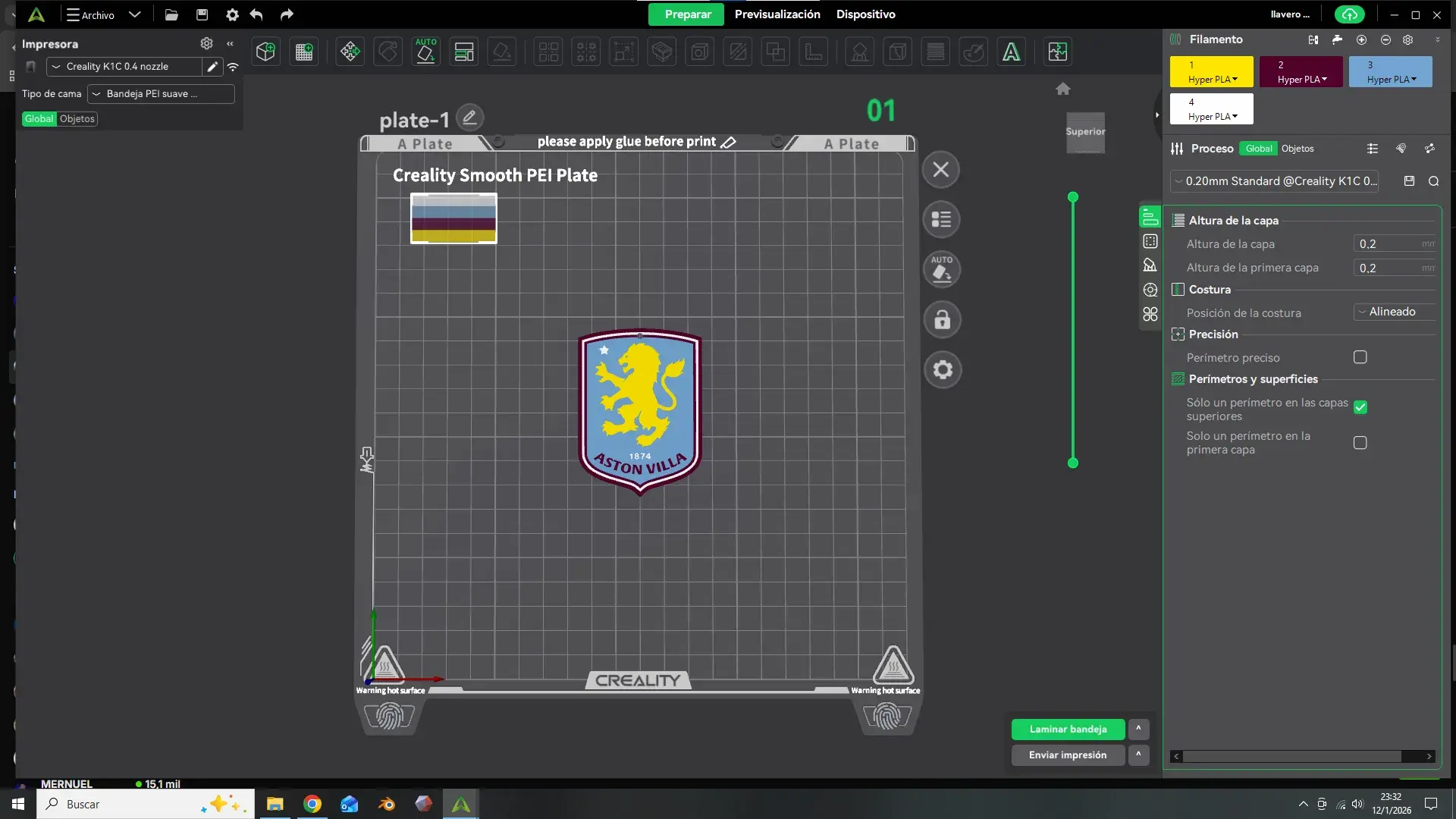Image resolution: width=1456 pixels, height=819 pixels.
Task: Edit the Altura de la primera capa field
Action: point(1395,268)
